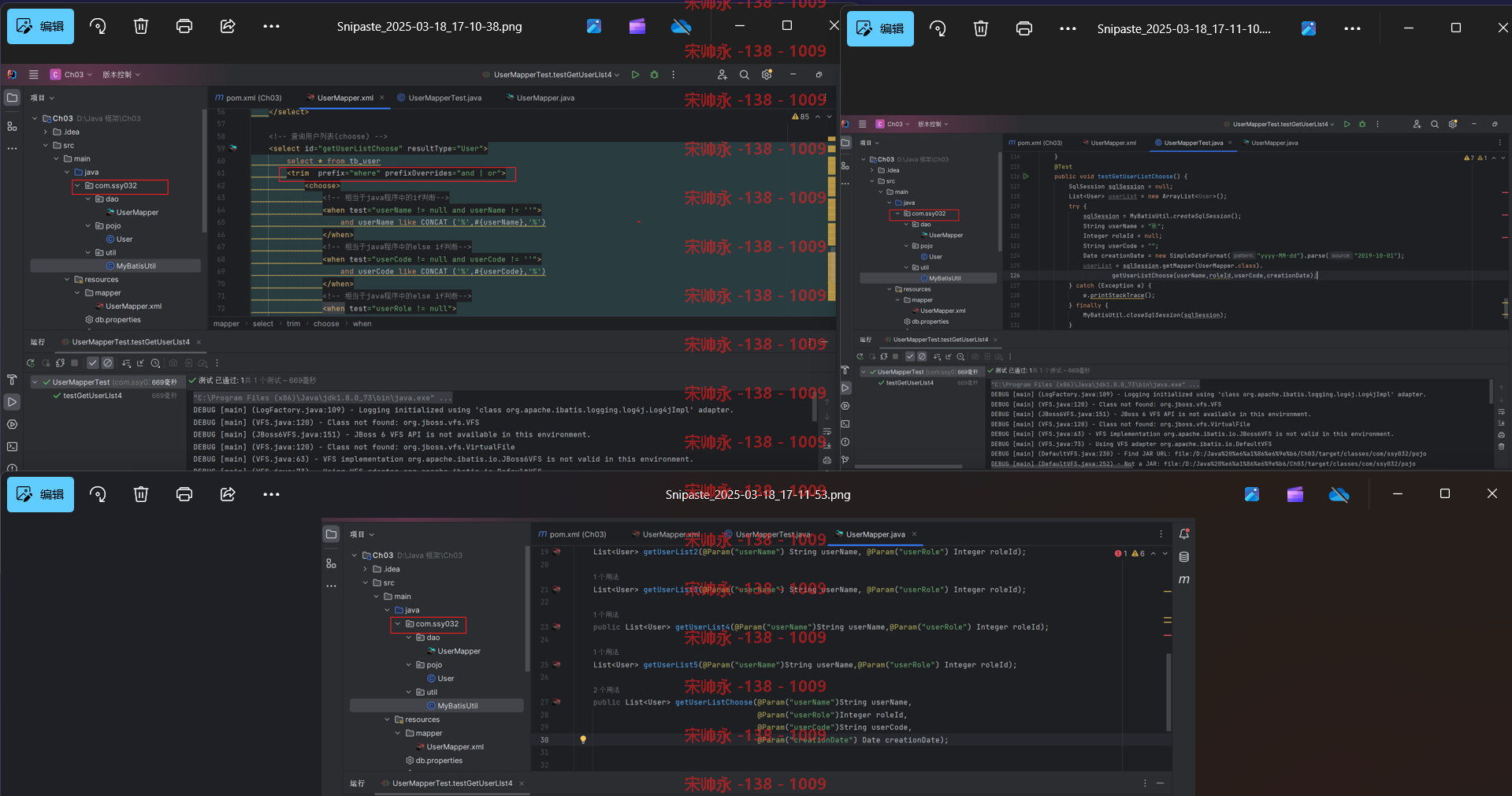Close UserMapper.xml tab in 17-10-38 IDE
Viewport: 1512px width, 796px height.
click(x=382, y=98)
